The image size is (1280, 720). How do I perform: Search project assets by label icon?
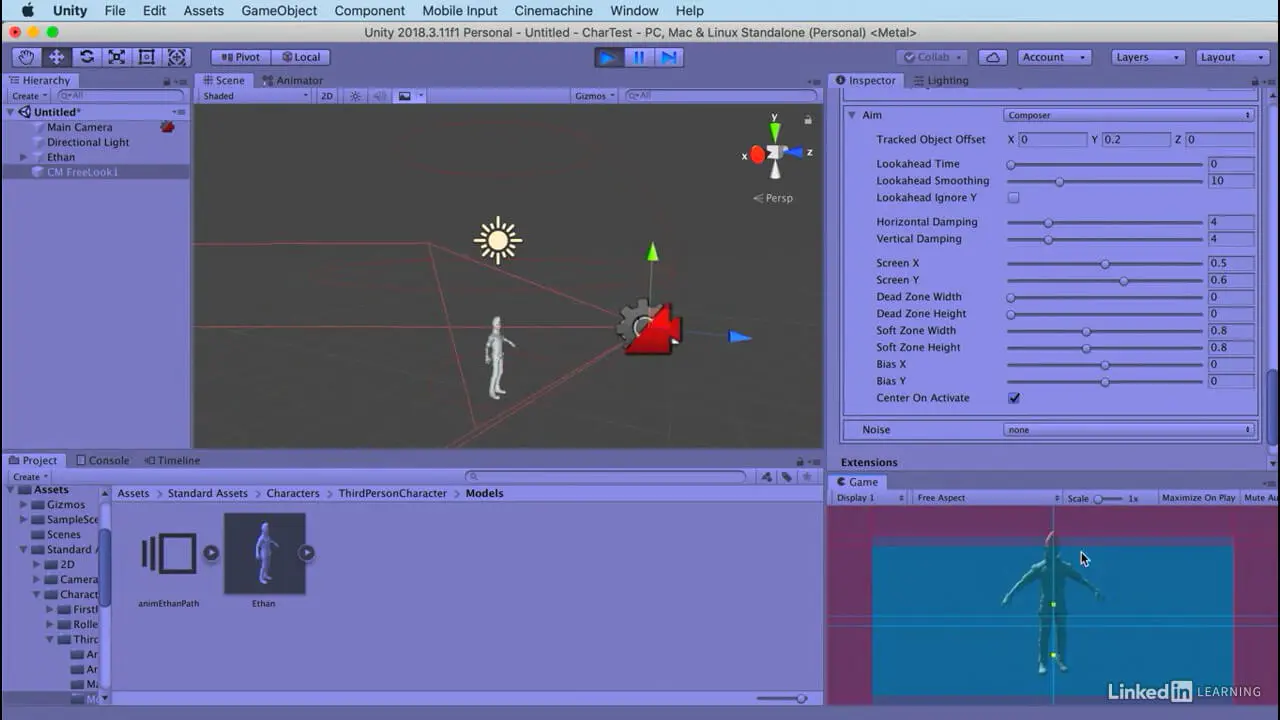coord(787,477)
